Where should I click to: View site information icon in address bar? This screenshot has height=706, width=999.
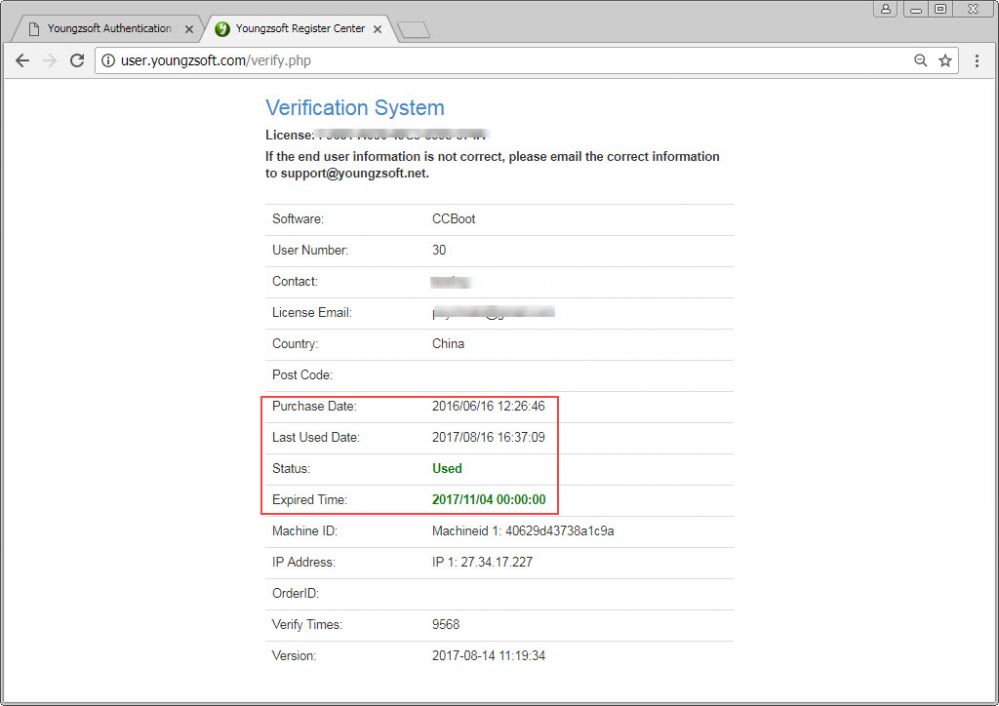tap(108, 61)
